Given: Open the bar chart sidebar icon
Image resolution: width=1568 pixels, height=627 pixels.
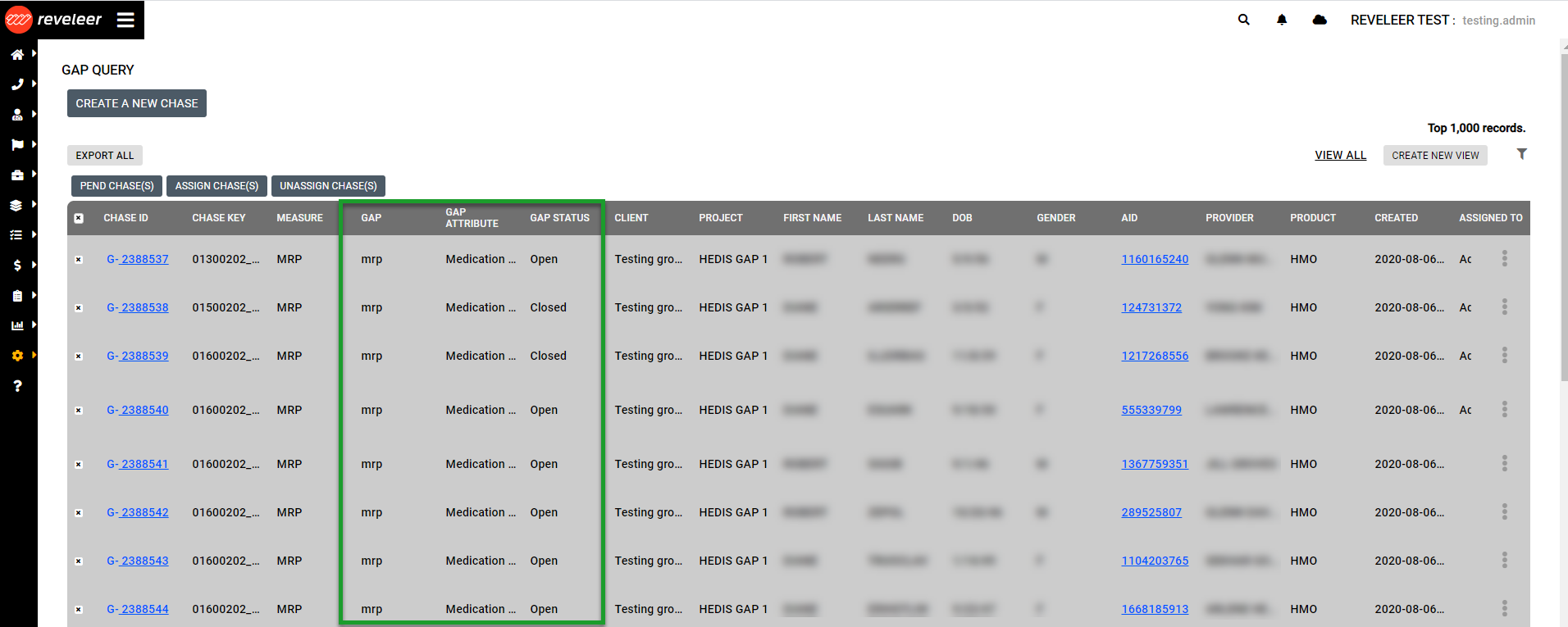Looking at the screenshot, I should (17, 325).
